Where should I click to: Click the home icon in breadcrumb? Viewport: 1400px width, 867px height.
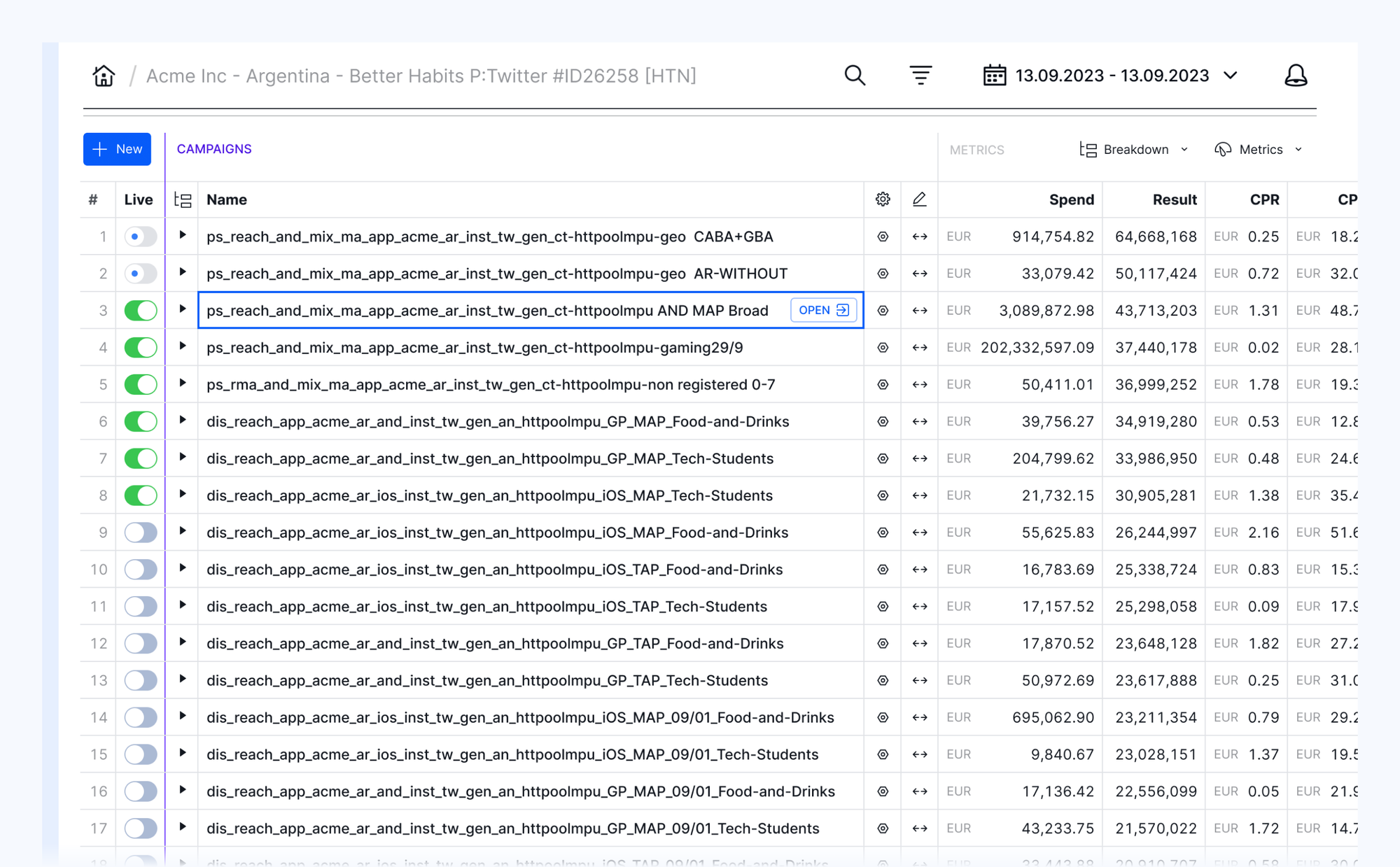(x=104, y=76)
